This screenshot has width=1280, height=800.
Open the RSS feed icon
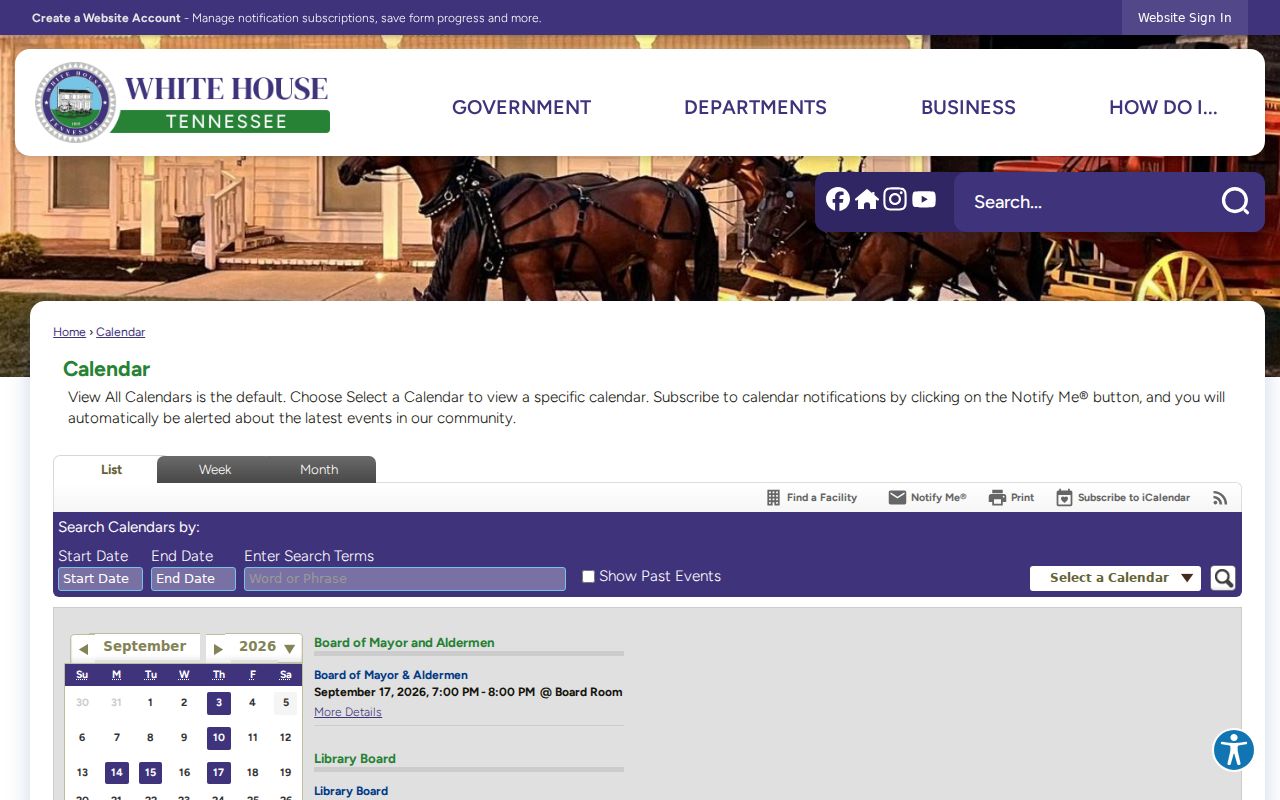coord(1220,498)
